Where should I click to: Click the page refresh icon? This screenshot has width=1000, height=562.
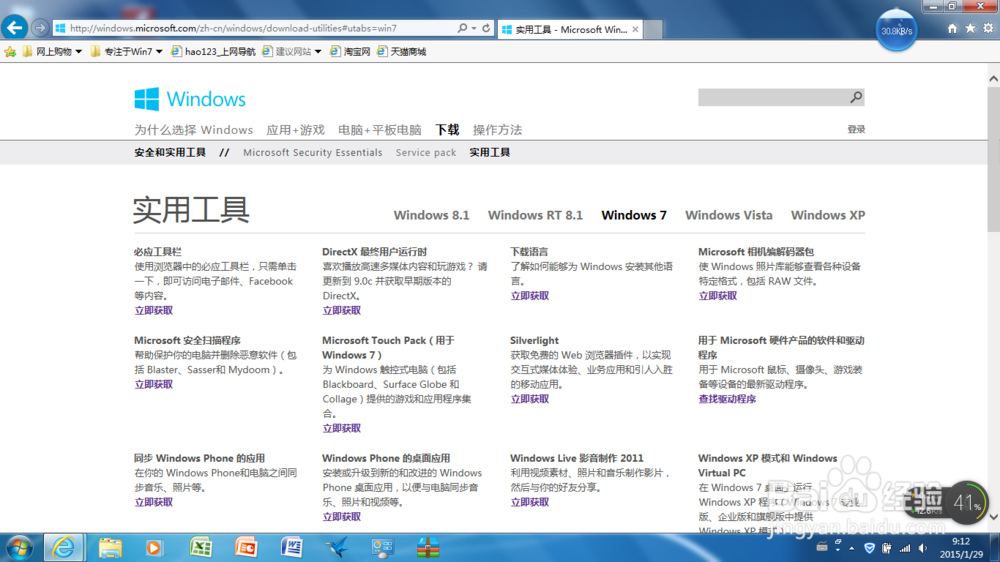click(486, 28)
